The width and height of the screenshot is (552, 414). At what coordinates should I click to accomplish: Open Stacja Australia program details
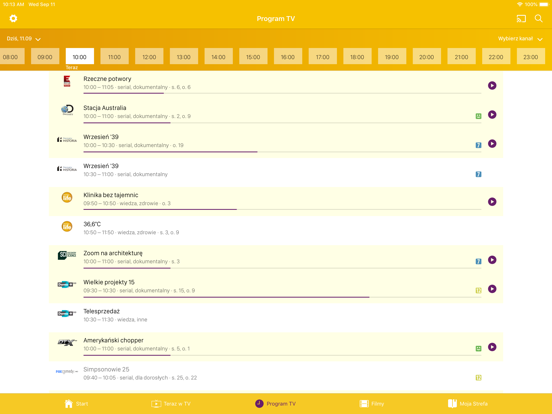276,114
